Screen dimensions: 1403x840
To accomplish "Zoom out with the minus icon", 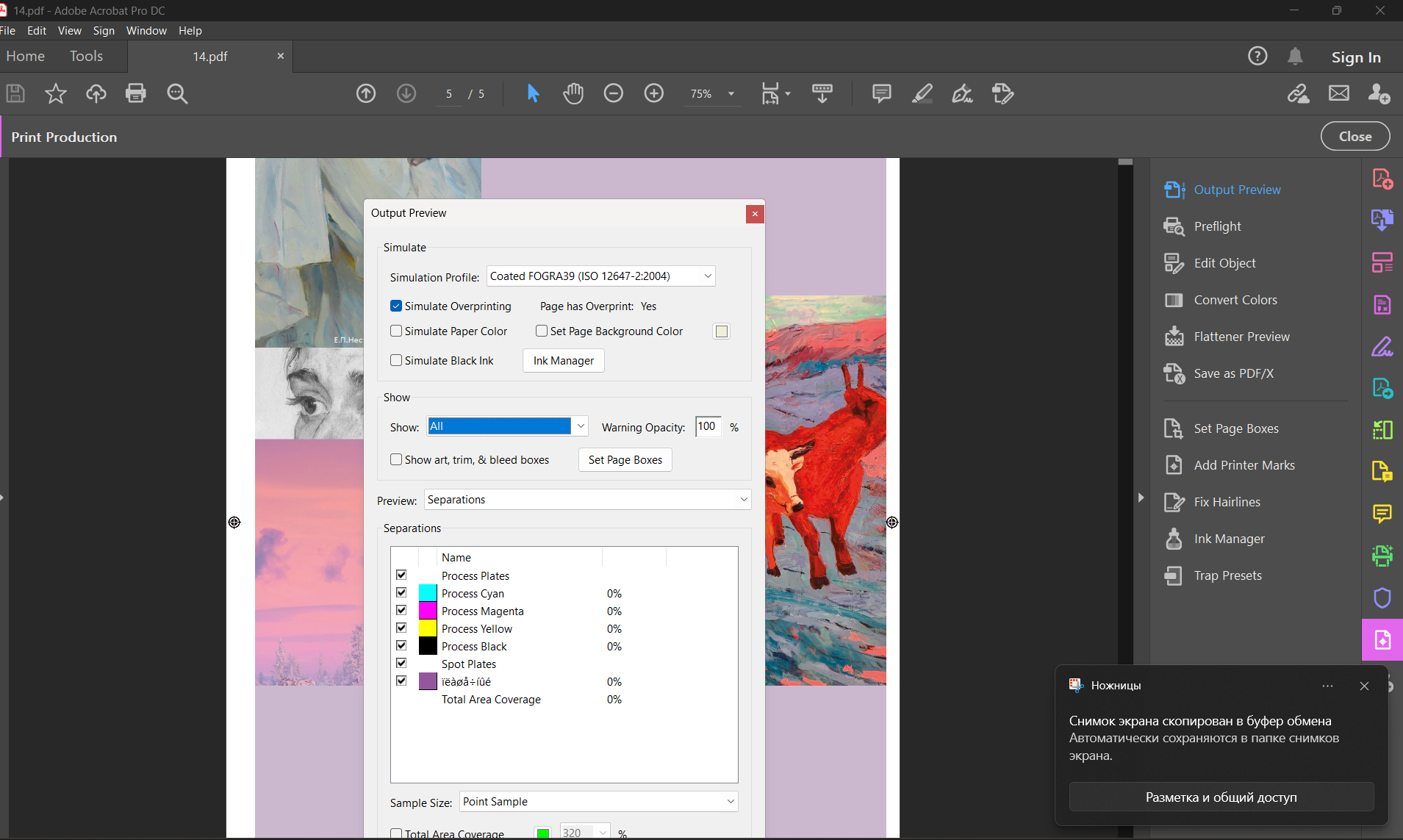I will pyautogui.click(x=614, y=93).
